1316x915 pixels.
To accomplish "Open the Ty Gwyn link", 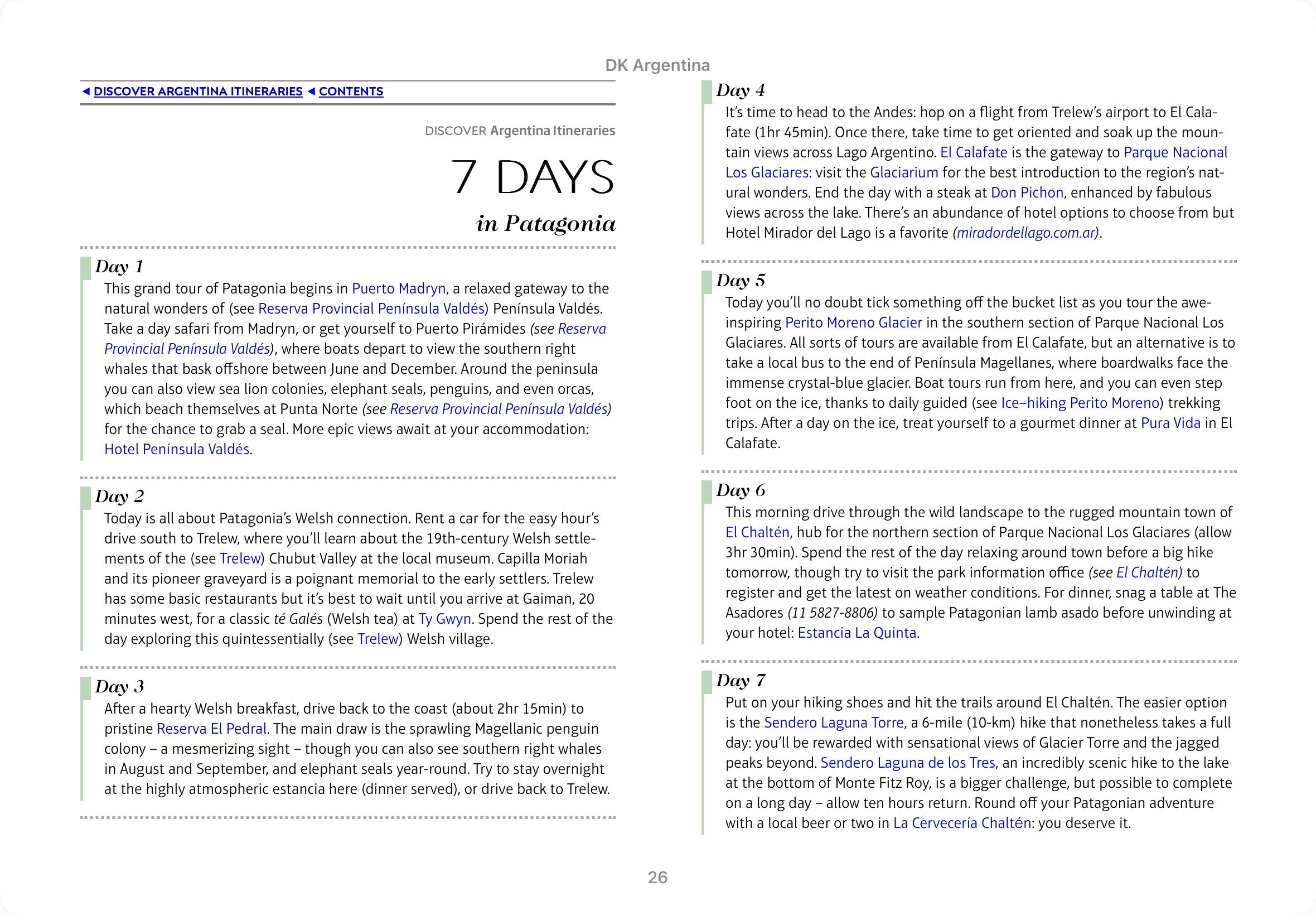I will tap(444, 619).
